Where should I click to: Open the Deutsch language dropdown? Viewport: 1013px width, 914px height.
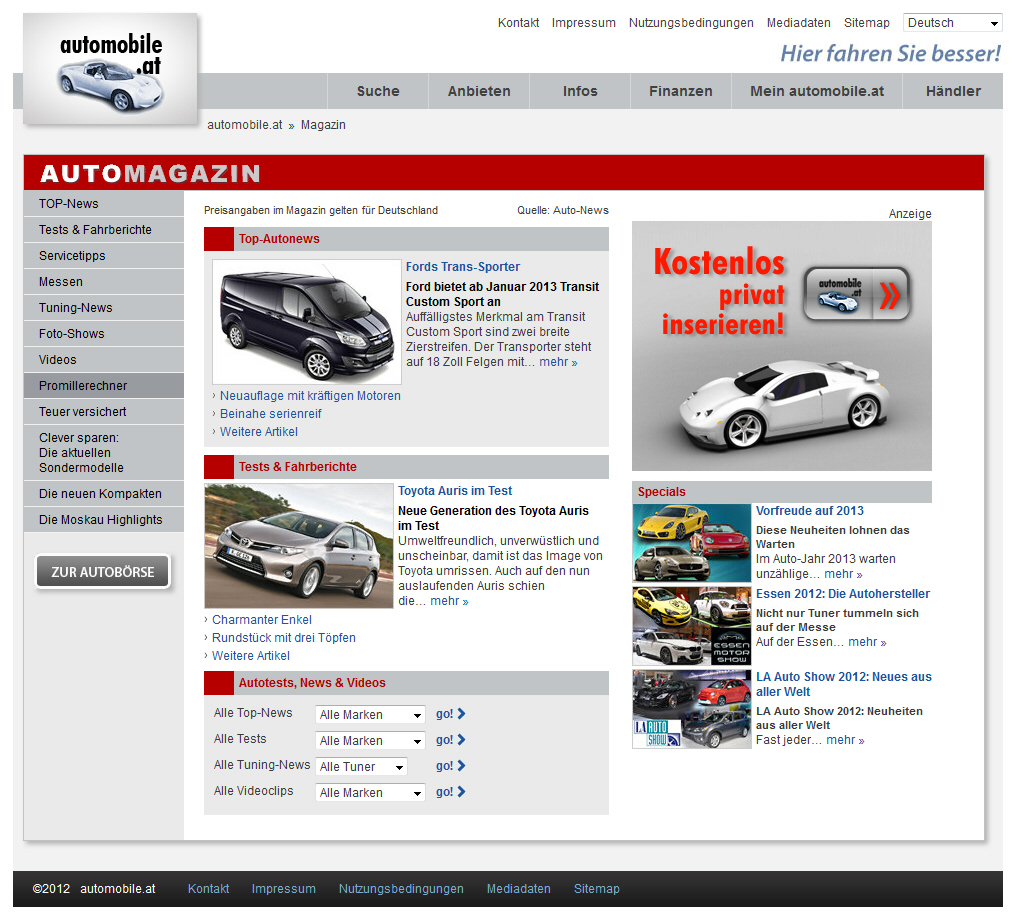tap(952, 23)
